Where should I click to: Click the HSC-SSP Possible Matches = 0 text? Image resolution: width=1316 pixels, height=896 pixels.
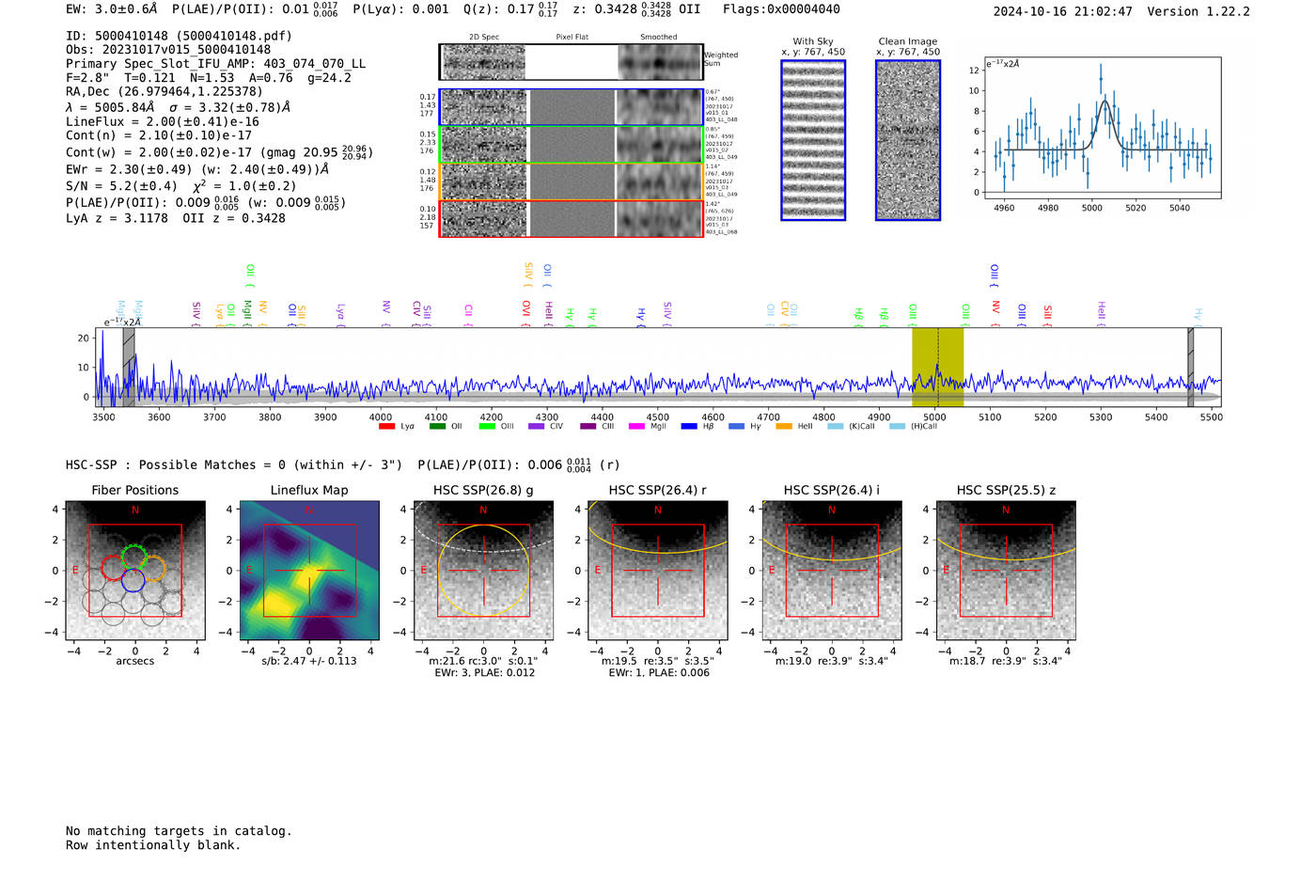pos(234,465)
